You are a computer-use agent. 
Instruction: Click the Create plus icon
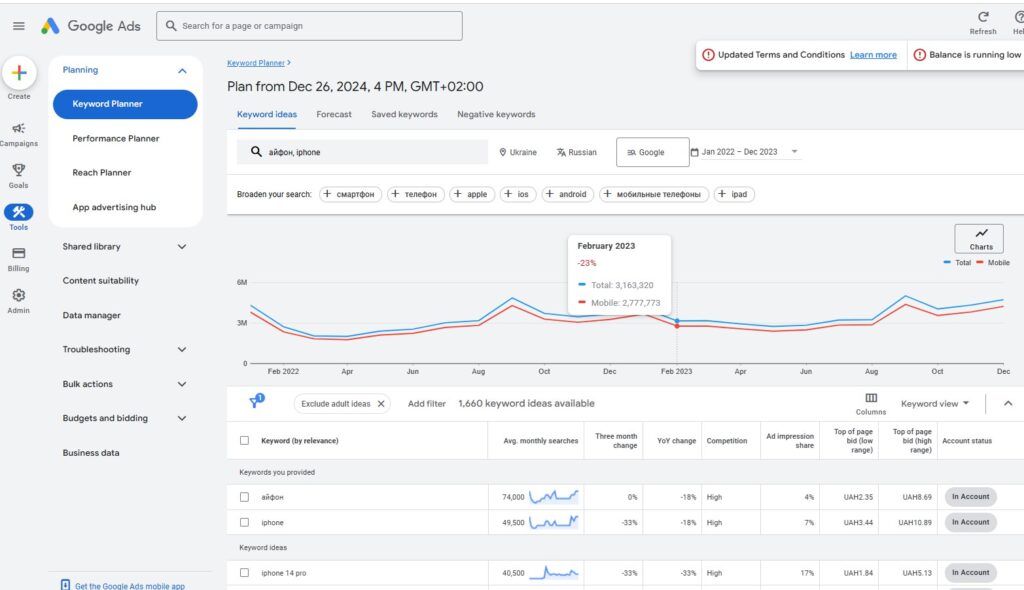(x=20, y=72)
